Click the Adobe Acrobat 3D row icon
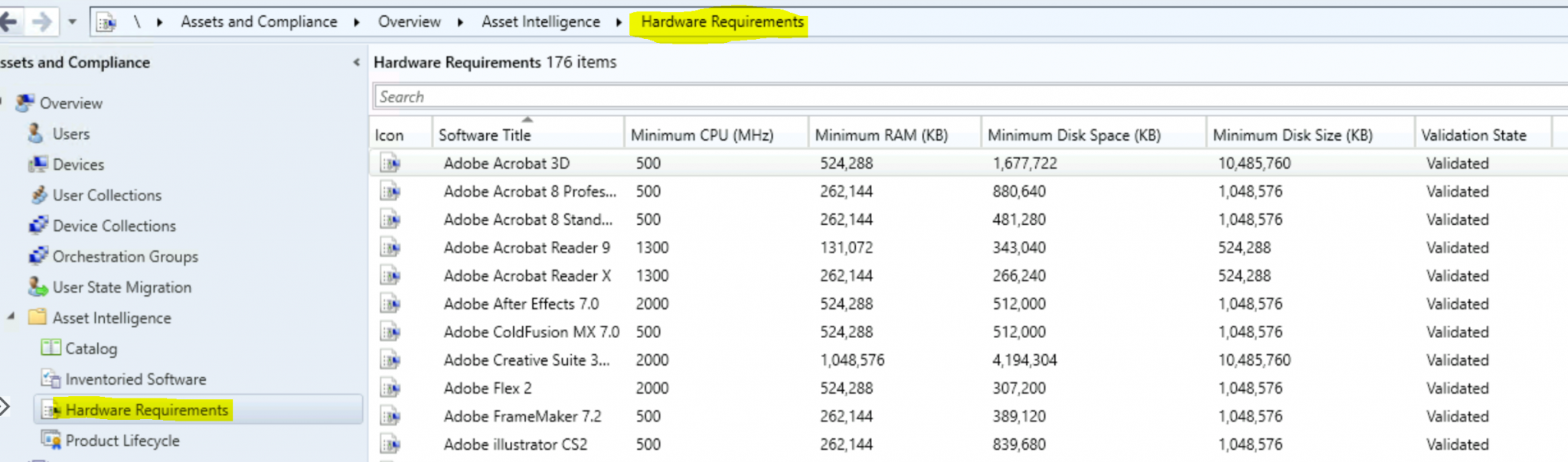The height and width of the screenshot is (462, 1568). click(390, 163)
